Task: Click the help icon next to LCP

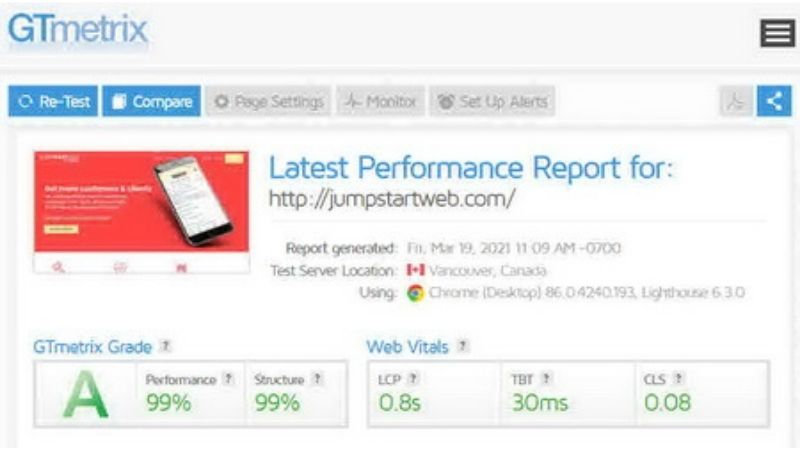Action: click(413, 378)
